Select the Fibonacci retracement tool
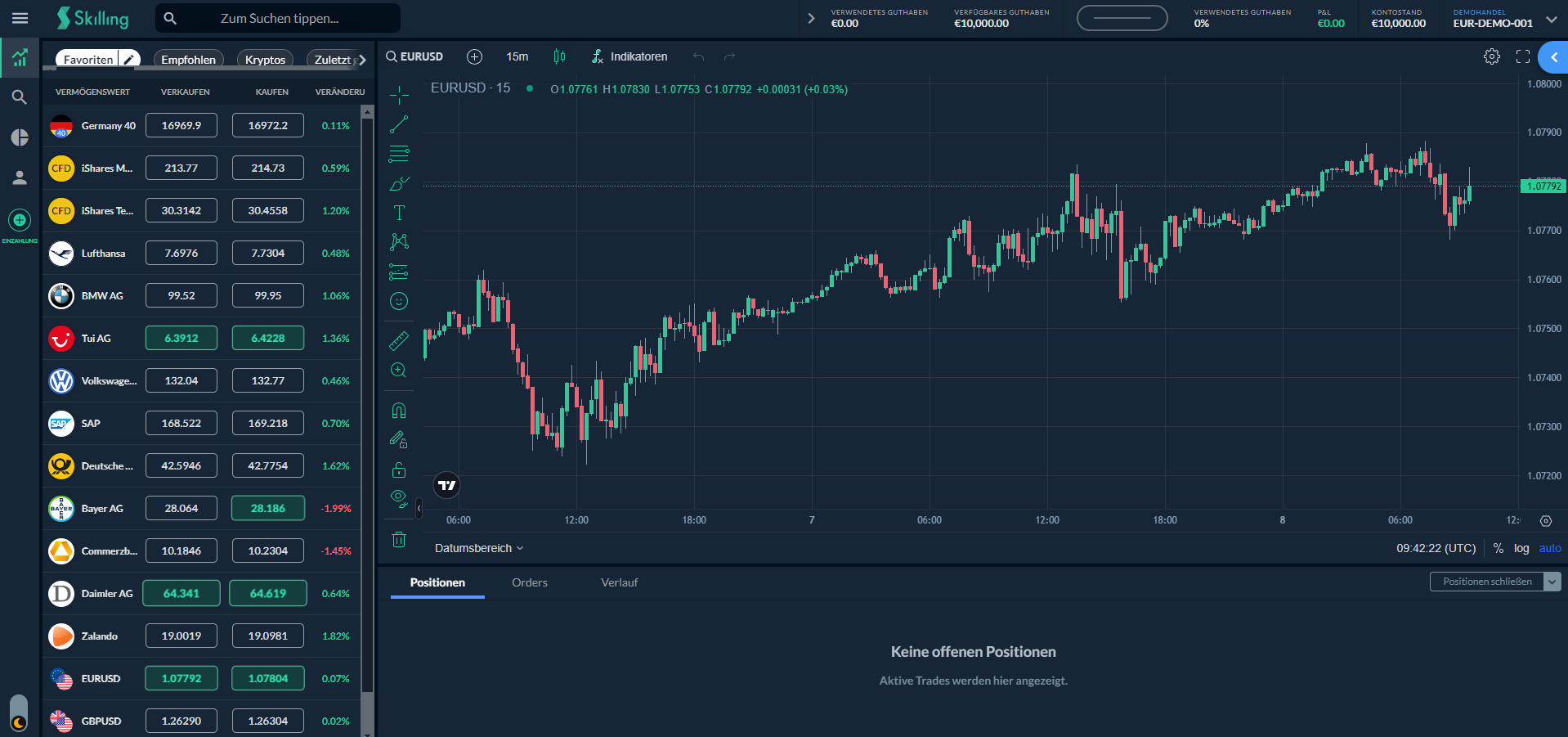The width and height of the screenshot is (1568, 737). coord(399,154)
